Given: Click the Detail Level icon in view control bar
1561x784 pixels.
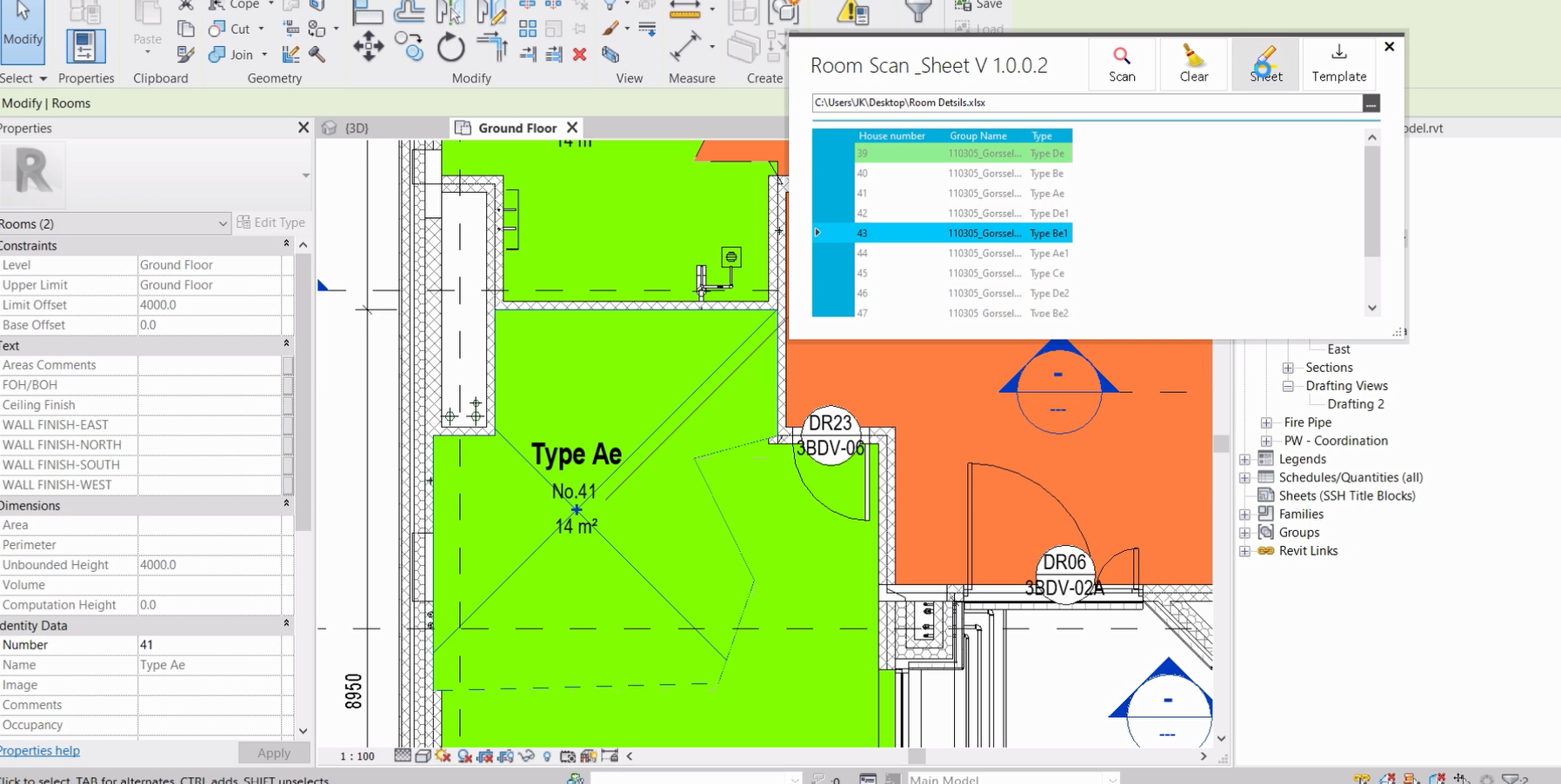Looking at the screenshot, I should (x=403, y=756).
